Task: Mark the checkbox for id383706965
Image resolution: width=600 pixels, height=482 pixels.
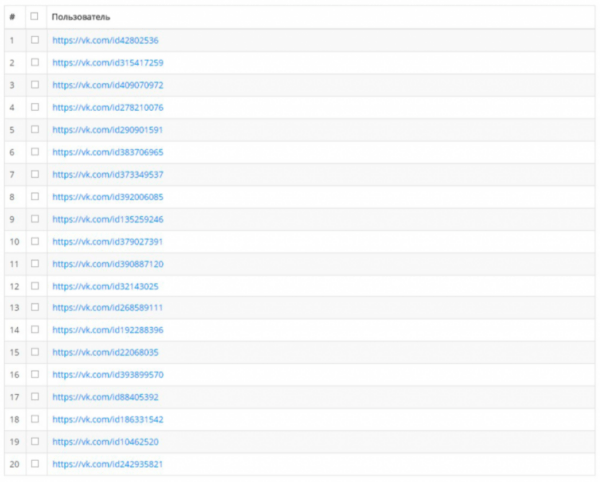Action: pyautogui.click(x=35, y=151)
